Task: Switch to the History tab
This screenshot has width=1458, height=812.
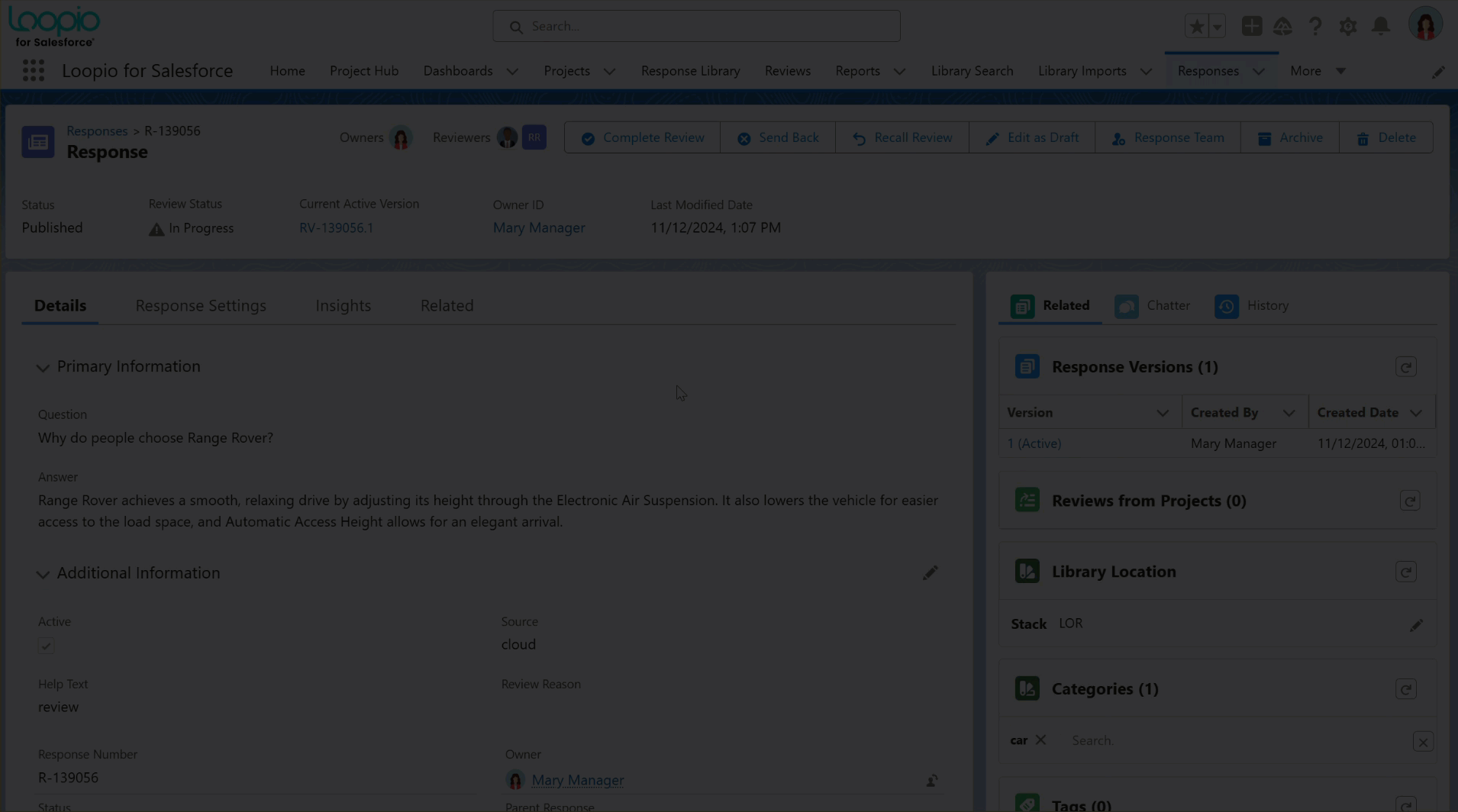Action: [x=1252, y=306]
